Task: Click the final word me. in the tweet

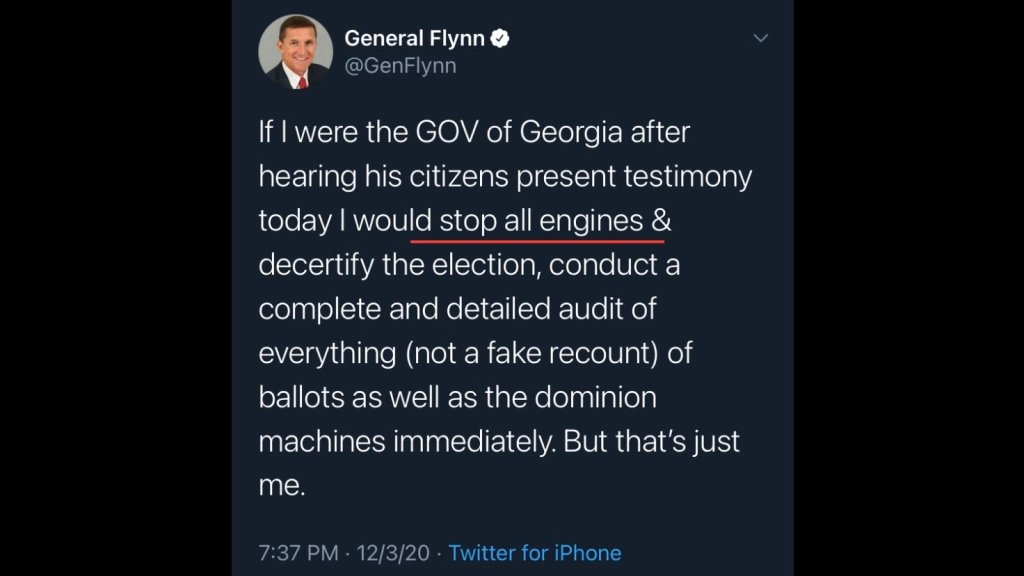Action: pyautogui.click(x=280, y=485)
